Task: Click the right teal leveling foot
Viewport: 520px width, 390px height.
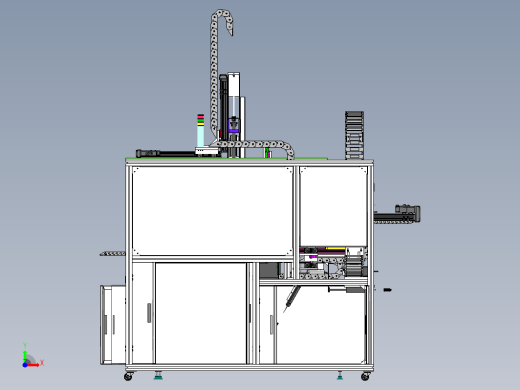Action: coord(340,376)
